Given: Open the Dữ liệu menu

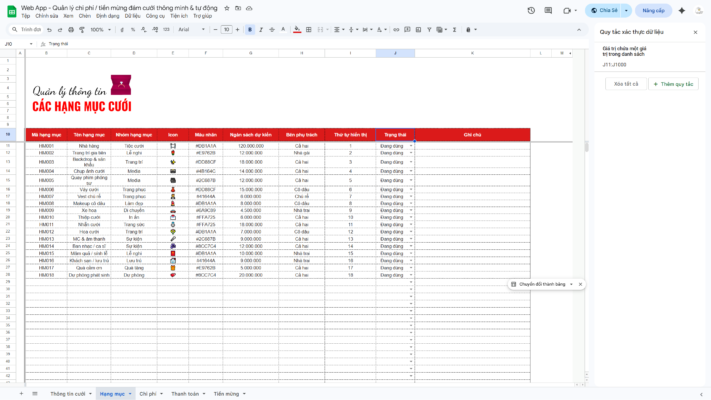Looking at the screenshot, I should click(x=132, y=16).
